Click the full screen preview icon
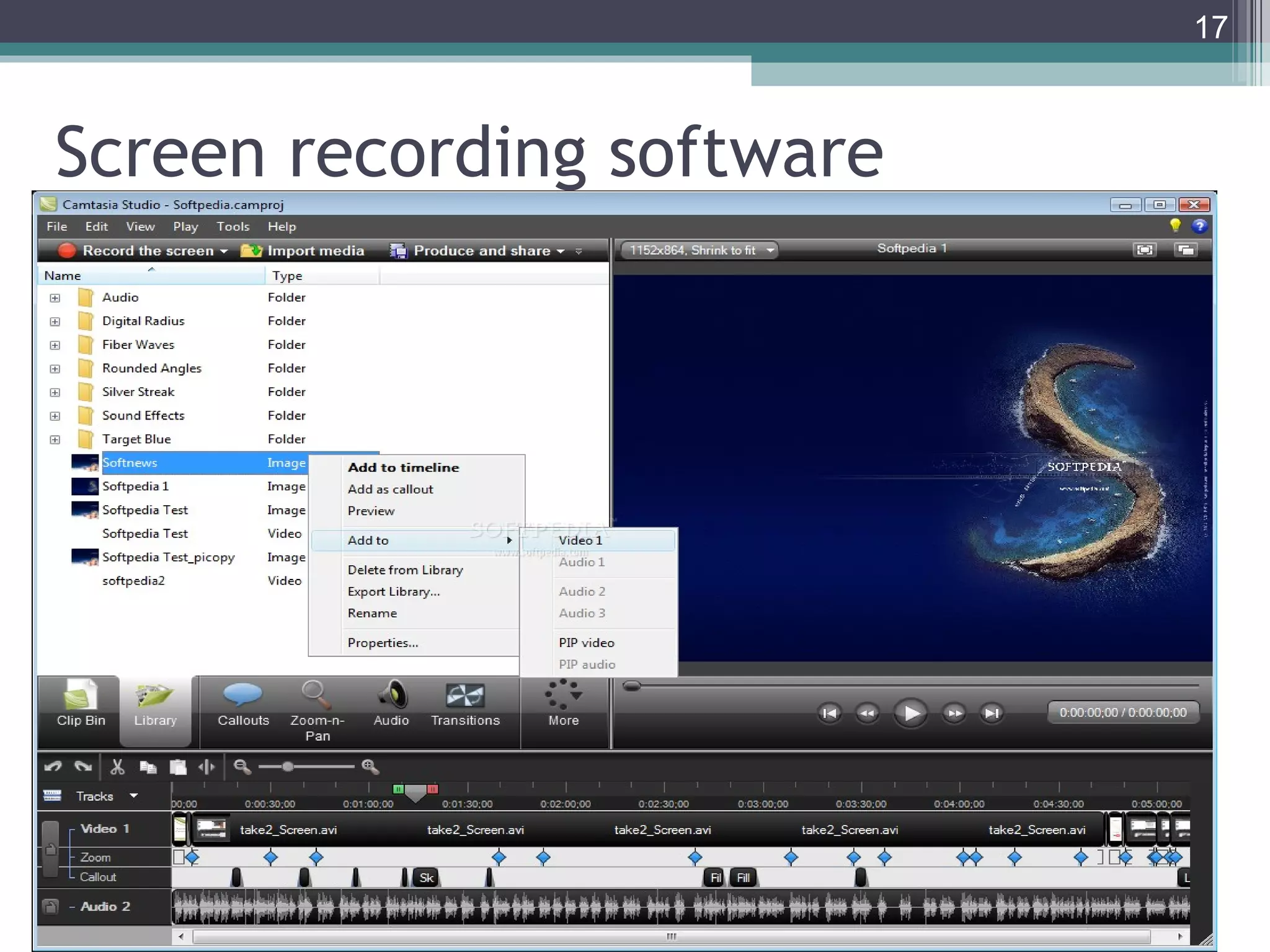Screen dimensions: 1270x952 1144,250
